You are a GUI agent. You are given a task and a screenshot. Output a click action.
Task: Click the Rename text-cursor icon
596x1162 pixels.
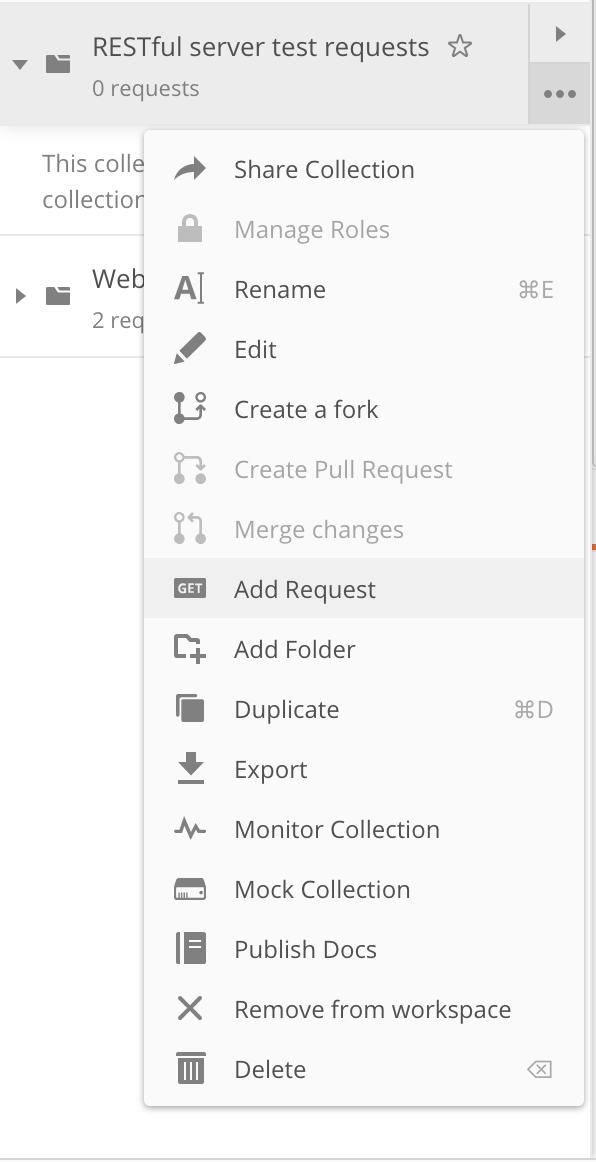tap(189, 289)
